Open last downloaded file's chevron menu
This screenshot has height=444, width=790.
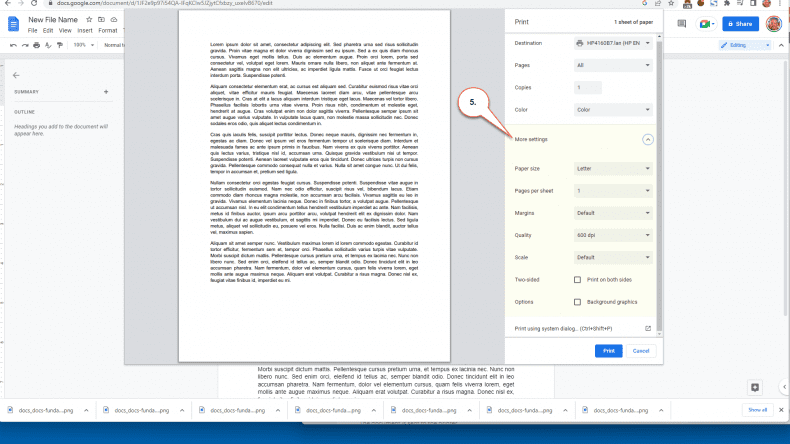[x=661, y=410]
